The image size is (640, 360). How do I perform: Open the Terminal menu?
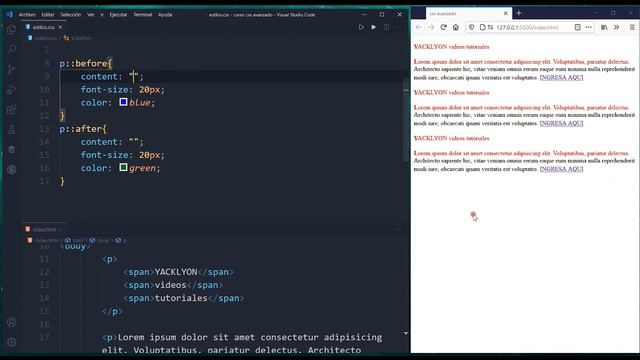tap(142, 15)
